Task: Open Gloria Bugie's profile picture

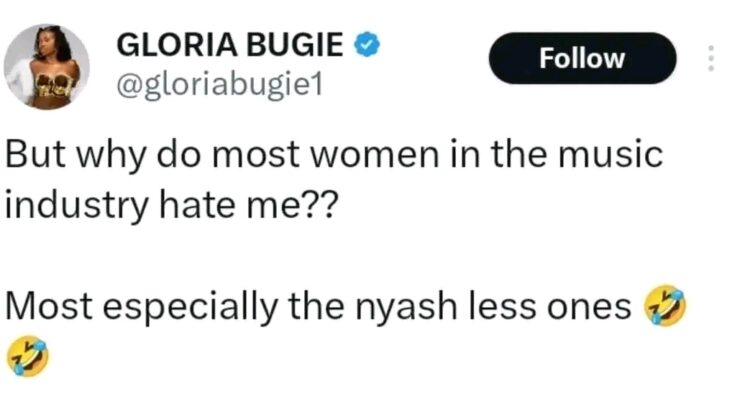Action: pyautogui.click(x=47, y=66)
